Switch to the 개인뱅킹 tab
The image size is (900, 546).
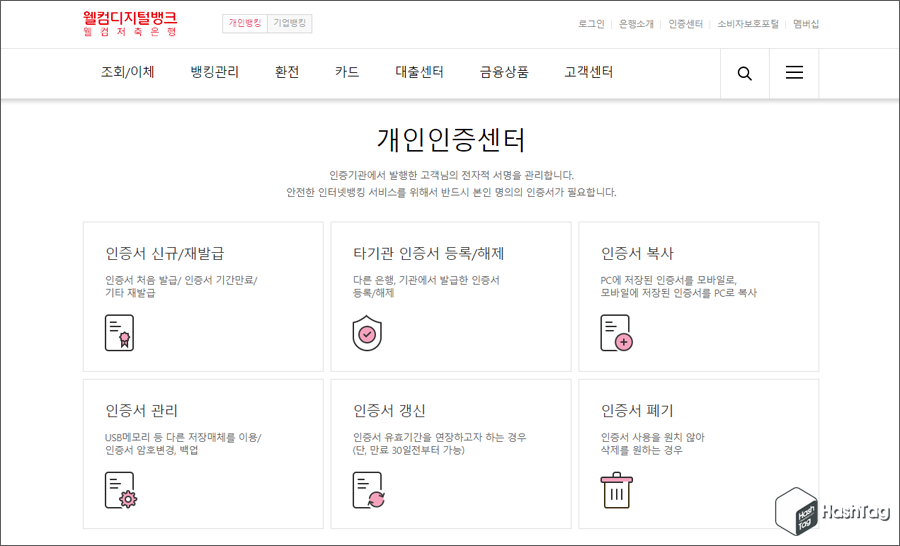click(x=245, y=23)
